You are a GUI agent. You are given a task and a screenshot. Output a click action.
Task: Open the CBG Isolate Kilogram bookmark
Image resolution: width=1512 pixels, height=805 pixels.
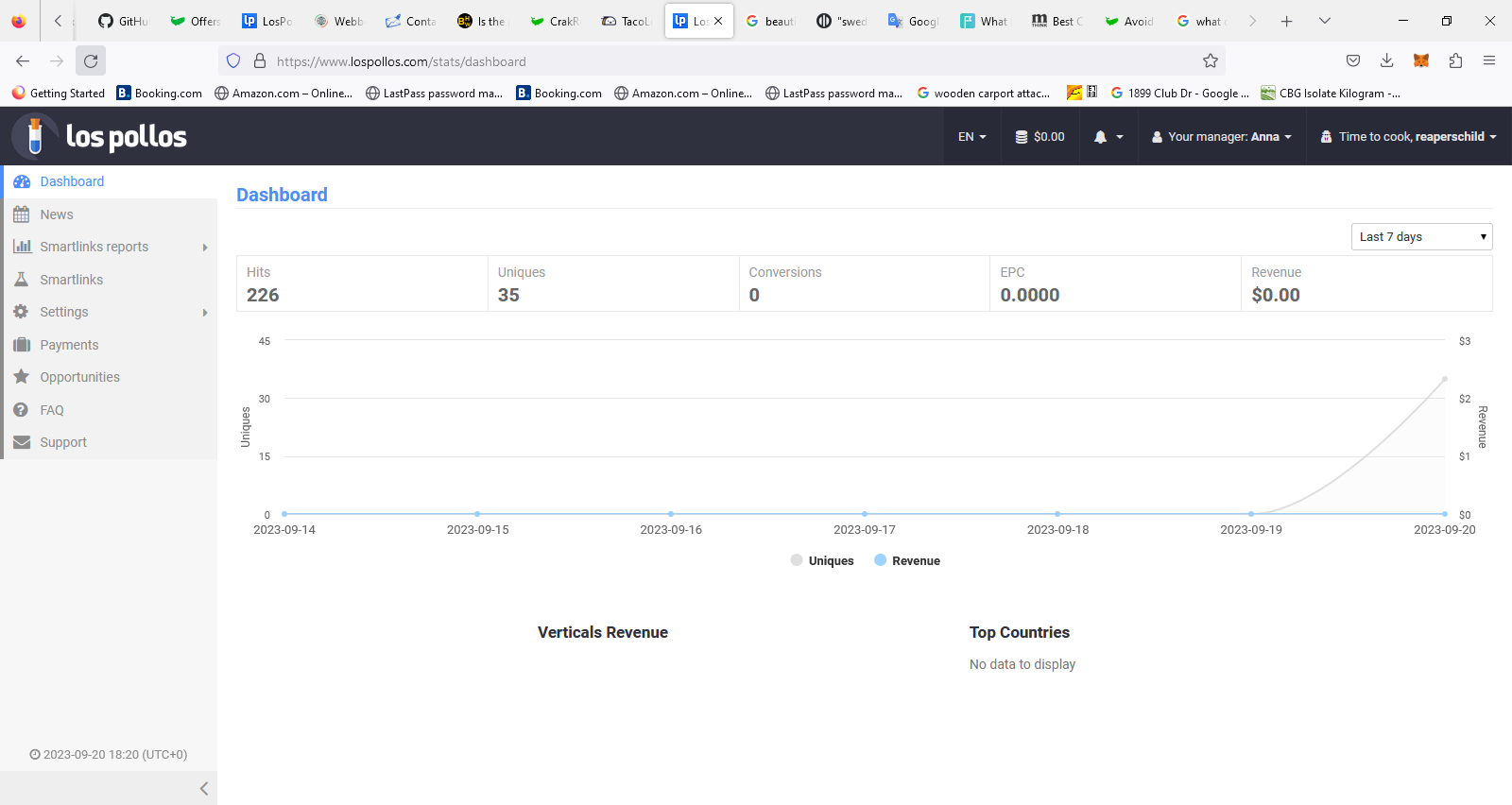click(x=1331, y=93)
